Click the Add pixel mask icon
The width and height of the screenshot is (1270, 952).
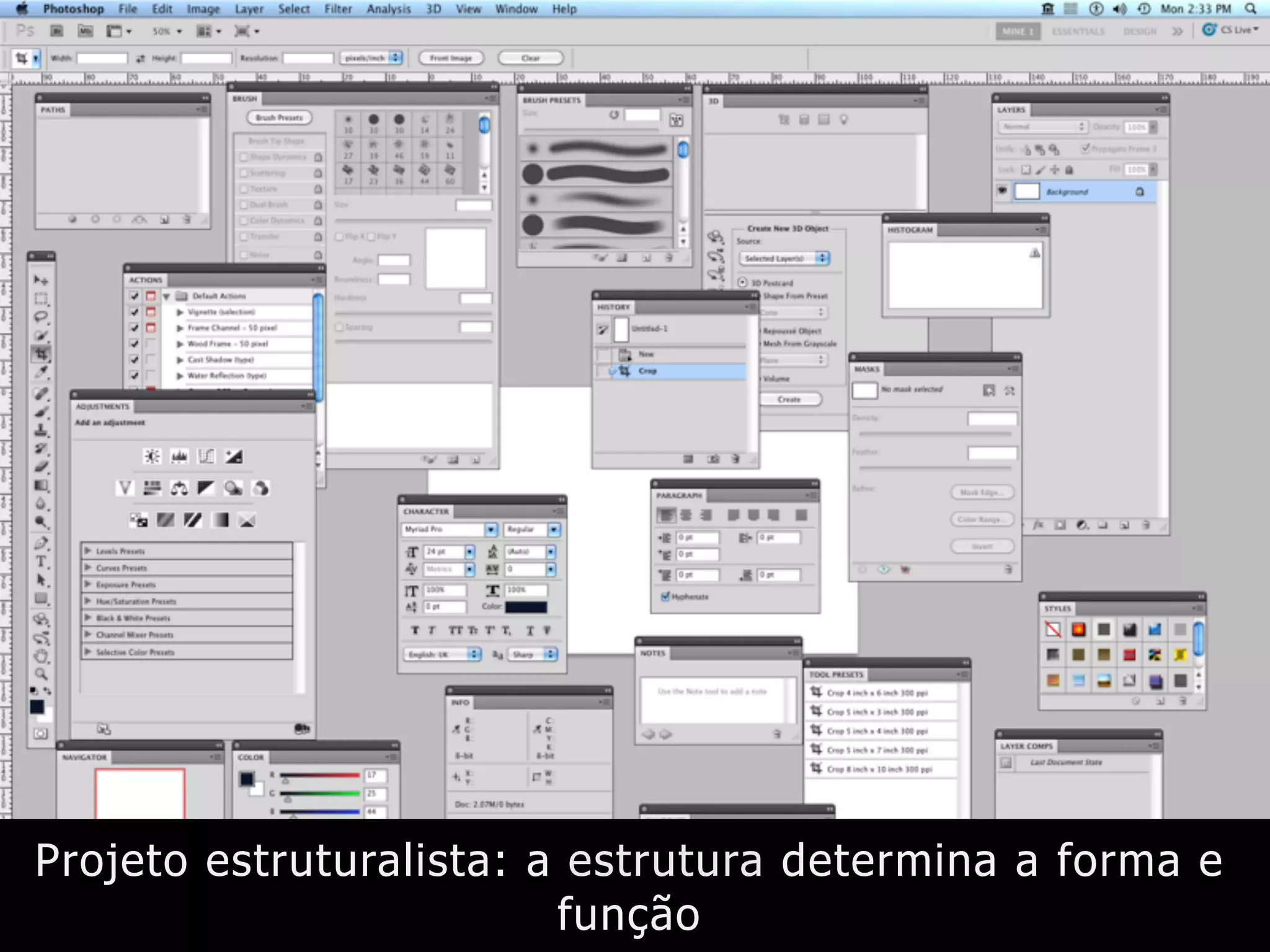pos(989,390)
